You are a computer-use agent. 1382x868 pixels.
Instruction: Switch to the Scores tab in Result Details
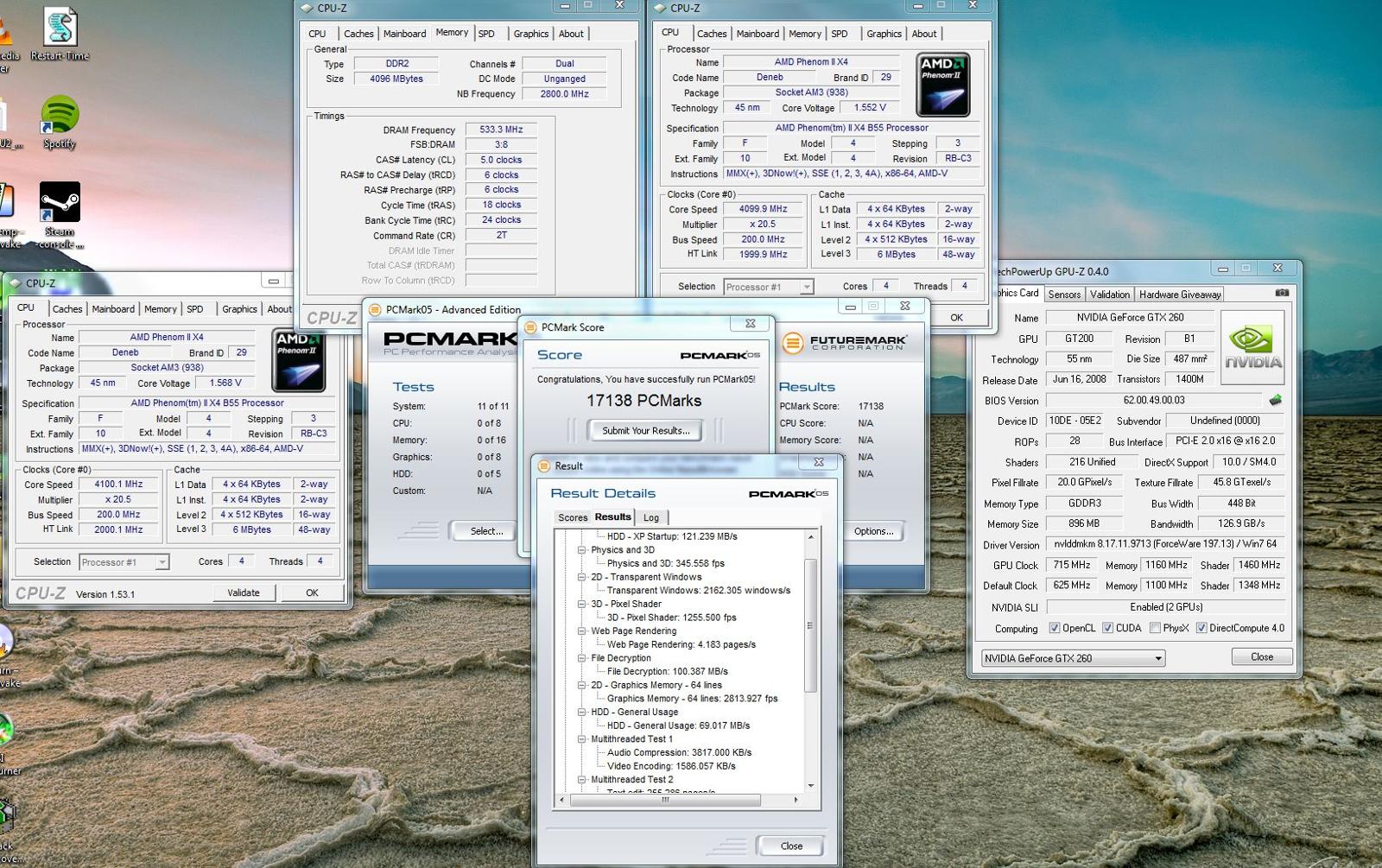click(573, 517)
